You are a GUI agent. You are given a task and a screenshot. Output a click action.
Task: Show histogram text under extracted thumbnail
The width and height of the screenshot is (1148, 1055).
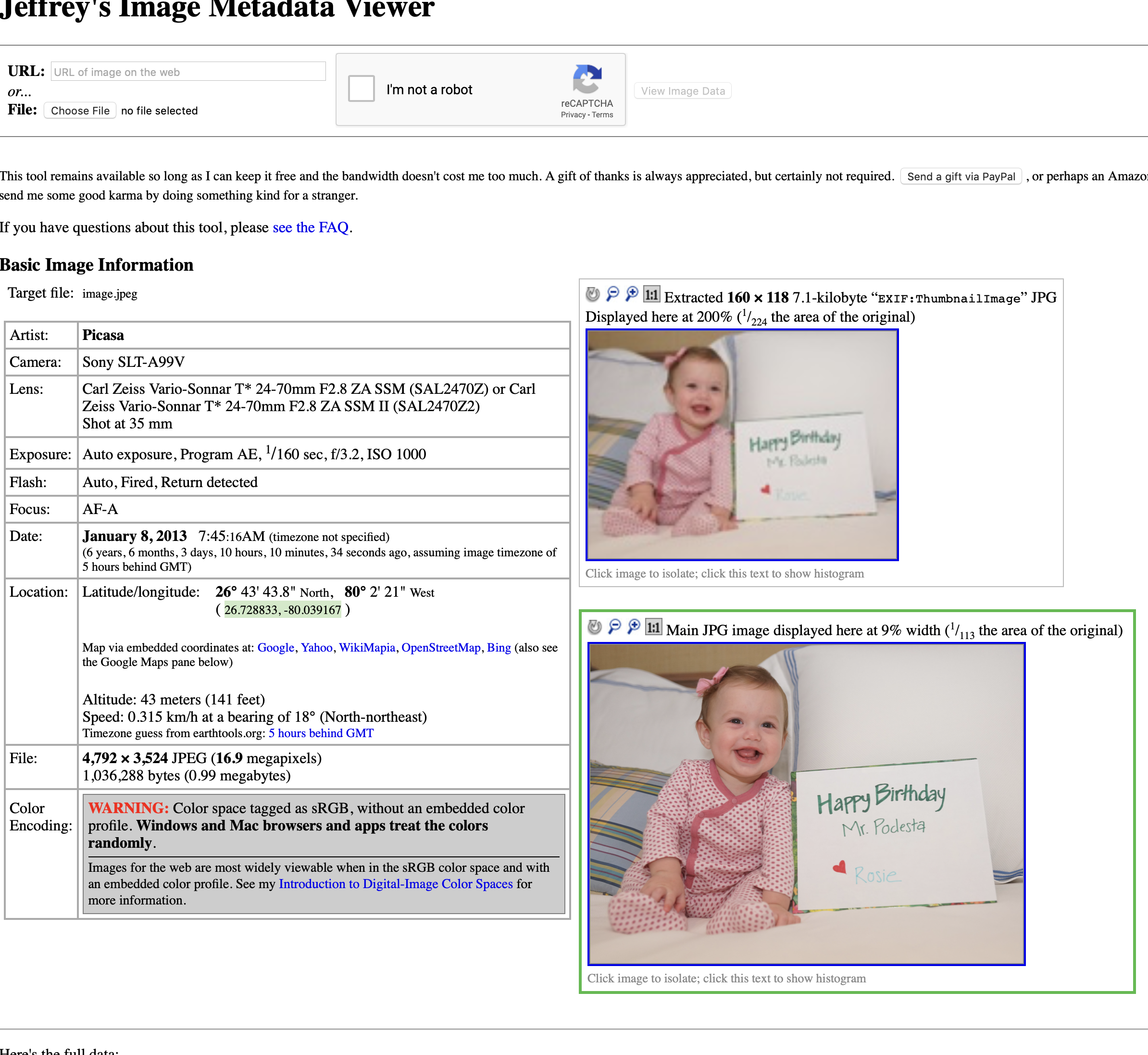pos(724,573)
